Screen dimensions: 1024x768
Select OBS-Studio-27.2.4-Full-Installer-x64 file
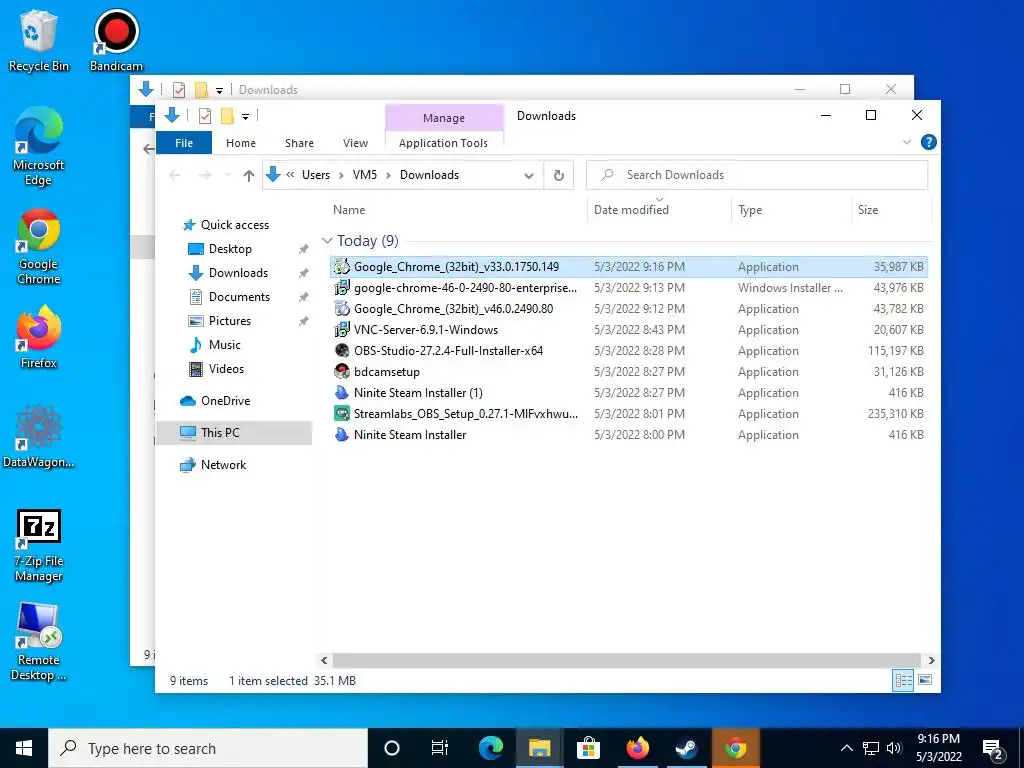628,351
